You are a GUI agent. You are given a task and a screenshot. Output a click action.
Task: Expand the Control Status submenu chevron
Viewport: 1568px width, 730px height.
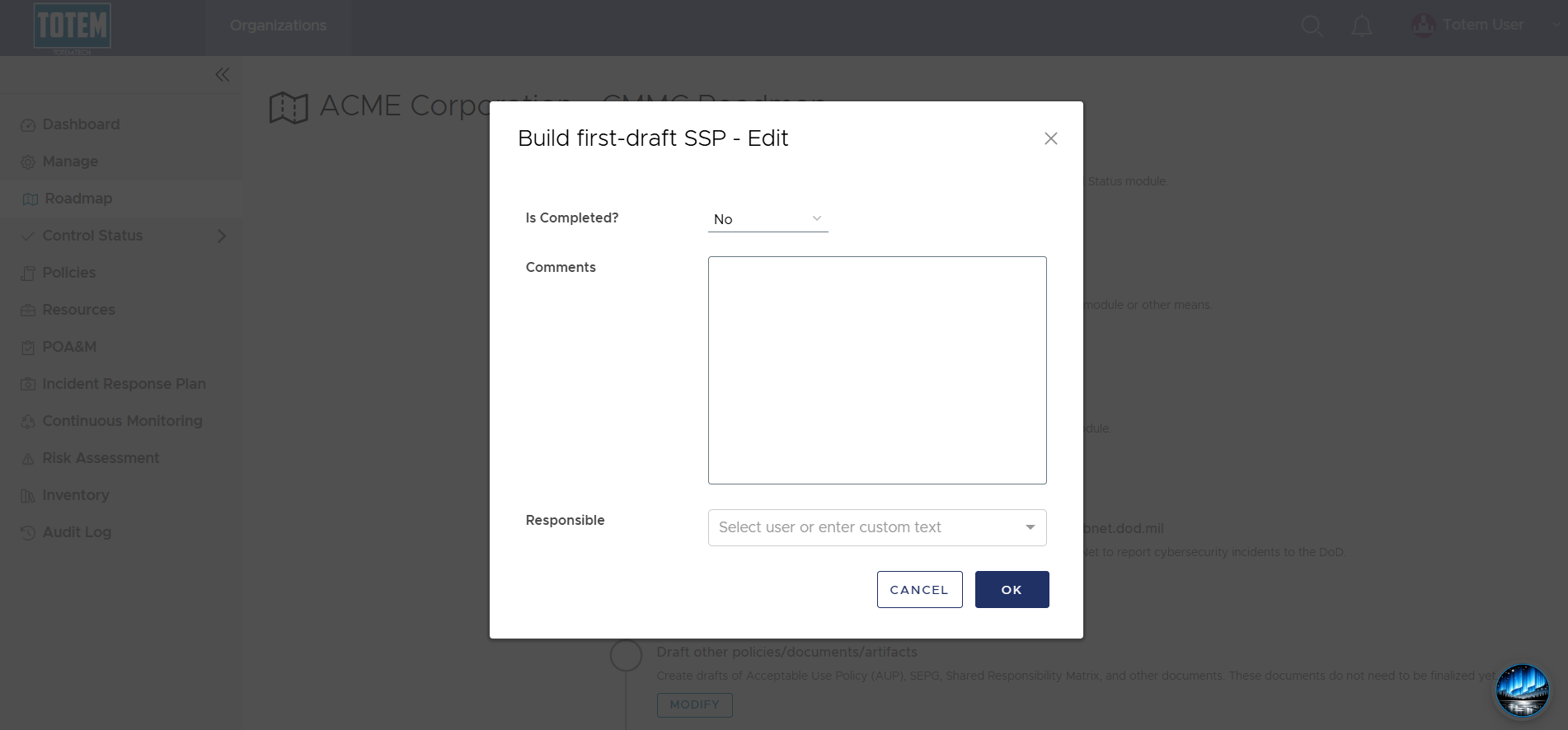[221, 236]
